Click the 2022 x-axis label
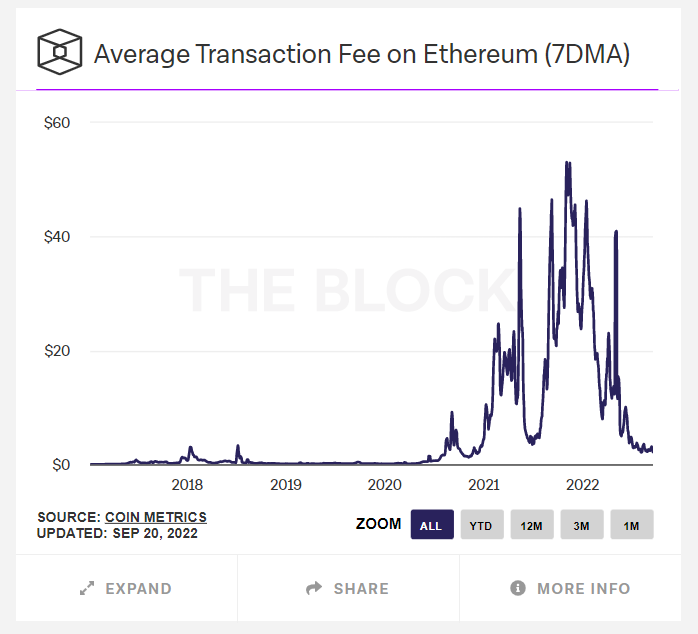The image size is (698, 634). 583,485
